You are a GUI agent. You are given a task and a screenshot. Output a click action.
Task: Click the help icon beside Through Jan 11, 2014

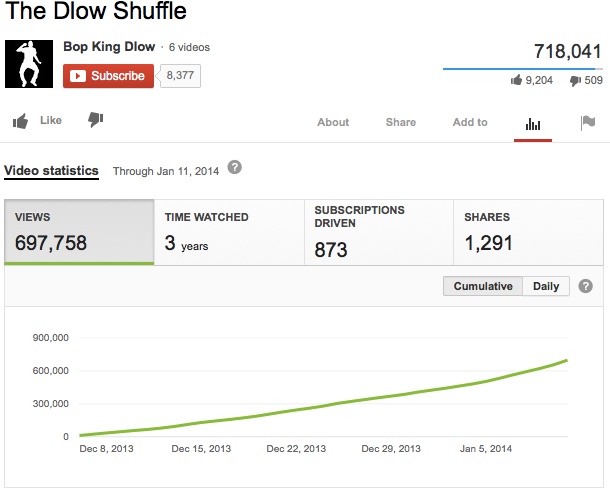tap(235, 167)
